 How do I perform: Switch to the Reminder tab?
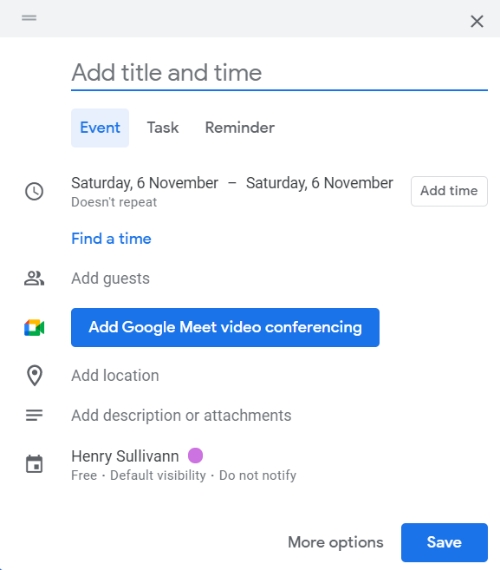coord(240,128)
